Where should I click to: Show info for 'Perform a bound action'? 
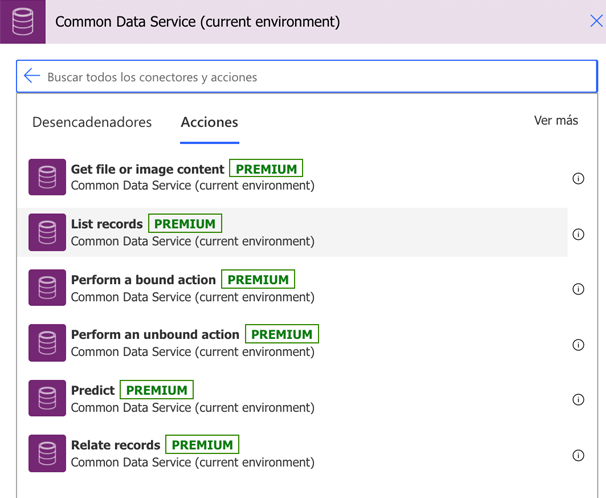[x=578, y=289]
